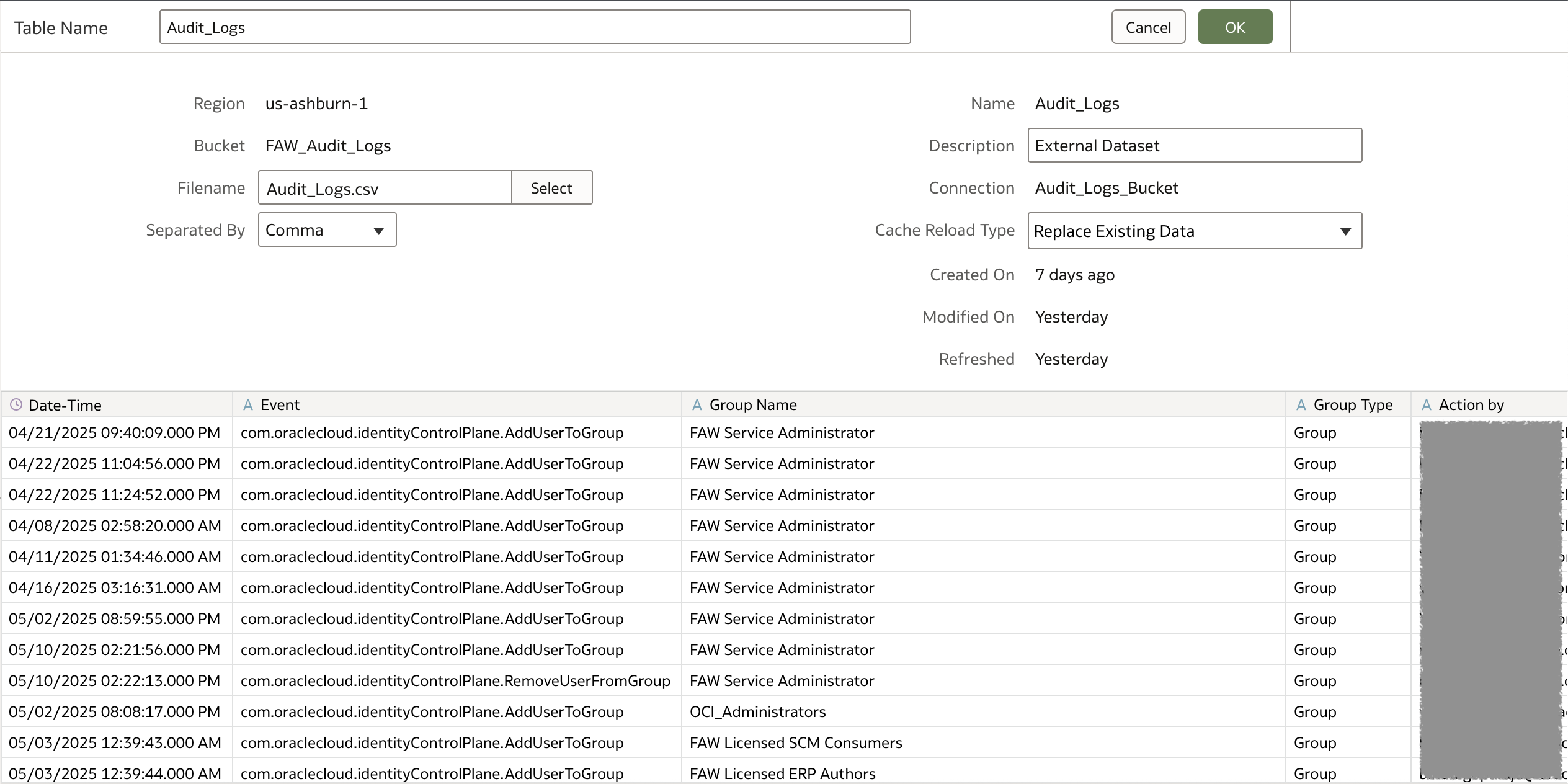Click Cancel to discard changes

click(1148, 27)
